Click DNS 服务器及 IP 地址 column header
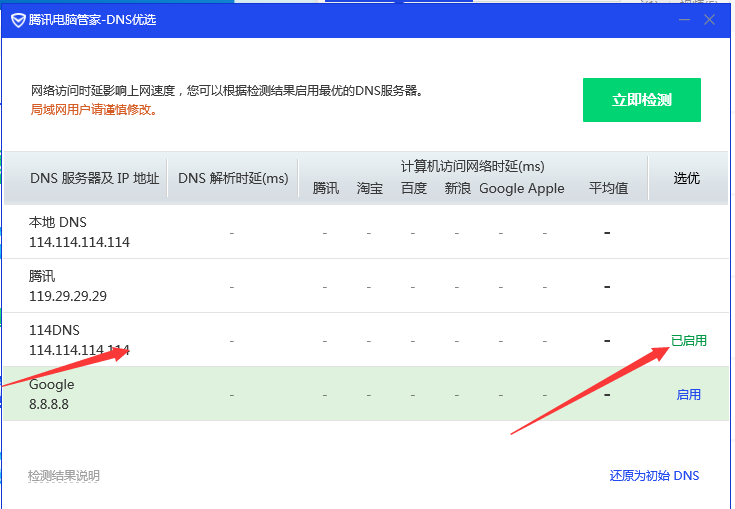The image size is (735, 509). coord(95,178)
